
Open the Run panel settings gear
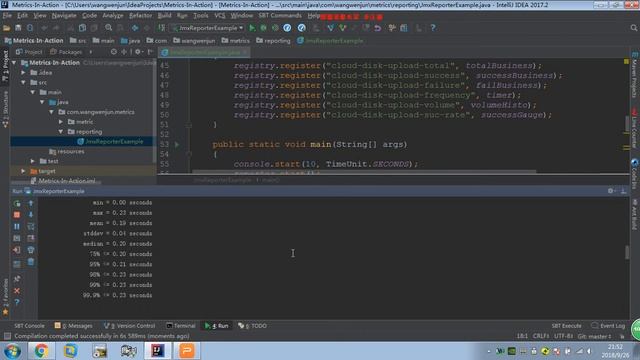tap(611, 191)
